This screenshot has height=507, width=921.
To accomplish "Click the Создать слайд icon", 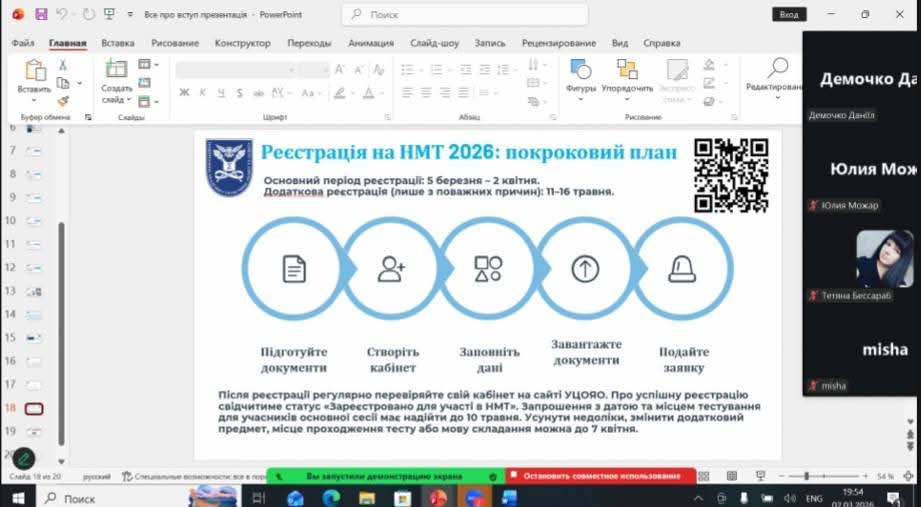I will 116,69.
